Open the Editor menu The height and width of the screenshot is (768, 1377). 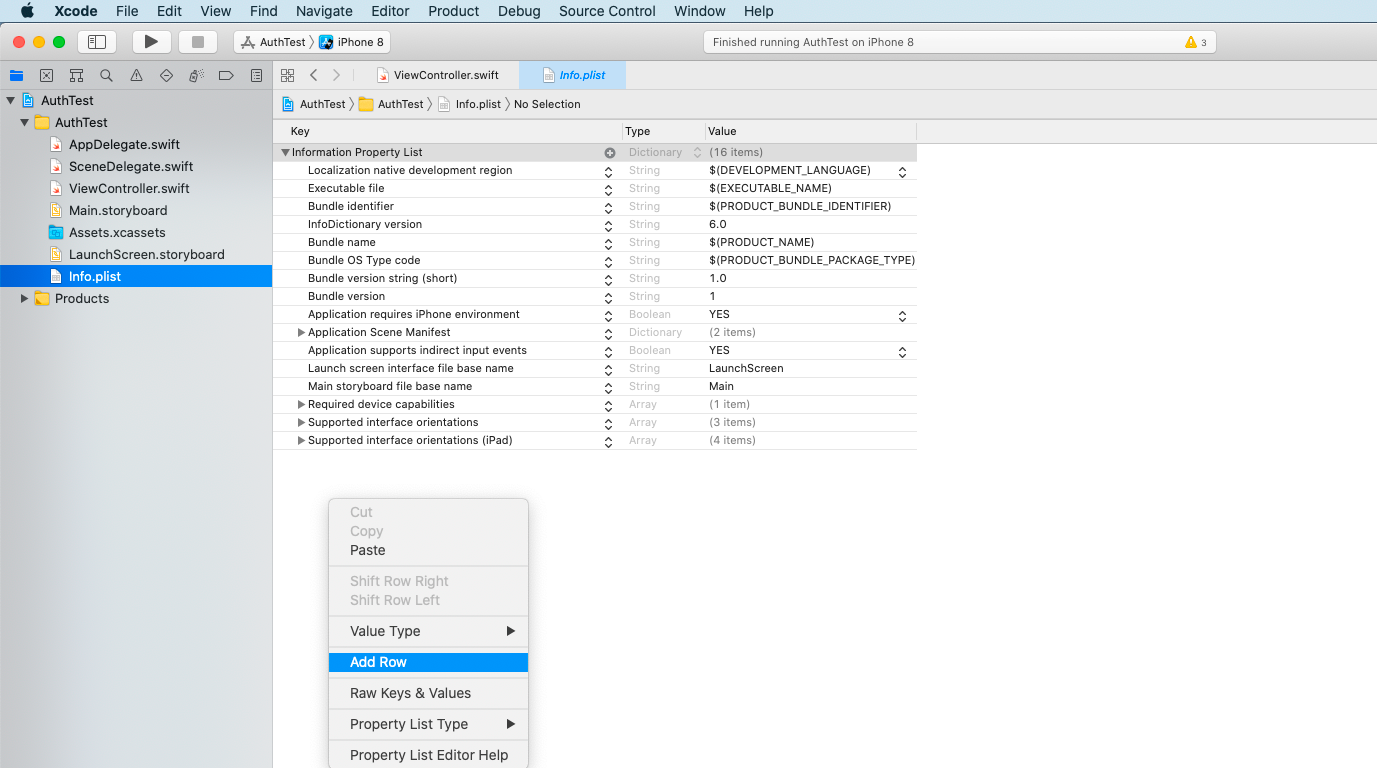click(390, 11)
